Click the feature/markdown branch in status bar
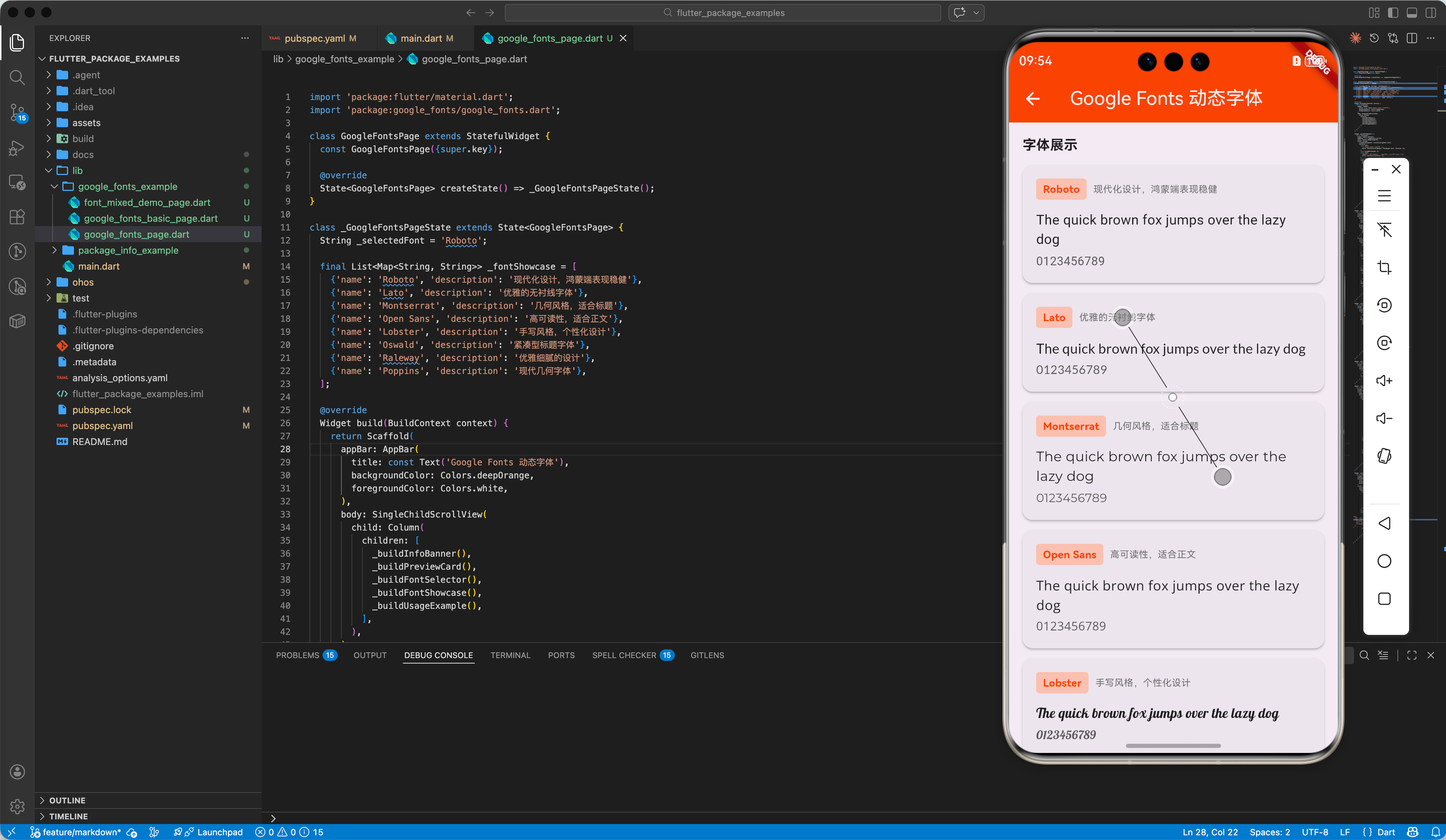Screen dimensions: 1446x840 click(x=81, y=832)
